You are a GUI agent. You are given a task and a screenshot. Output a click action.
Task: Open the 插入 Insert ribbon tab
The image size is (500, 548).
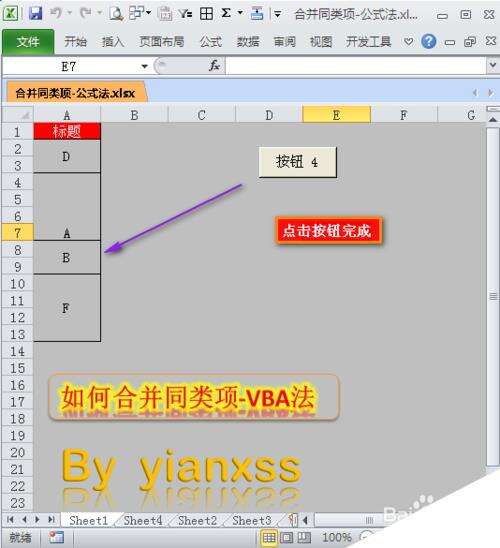pyautogui.click(x=113, y=42)
